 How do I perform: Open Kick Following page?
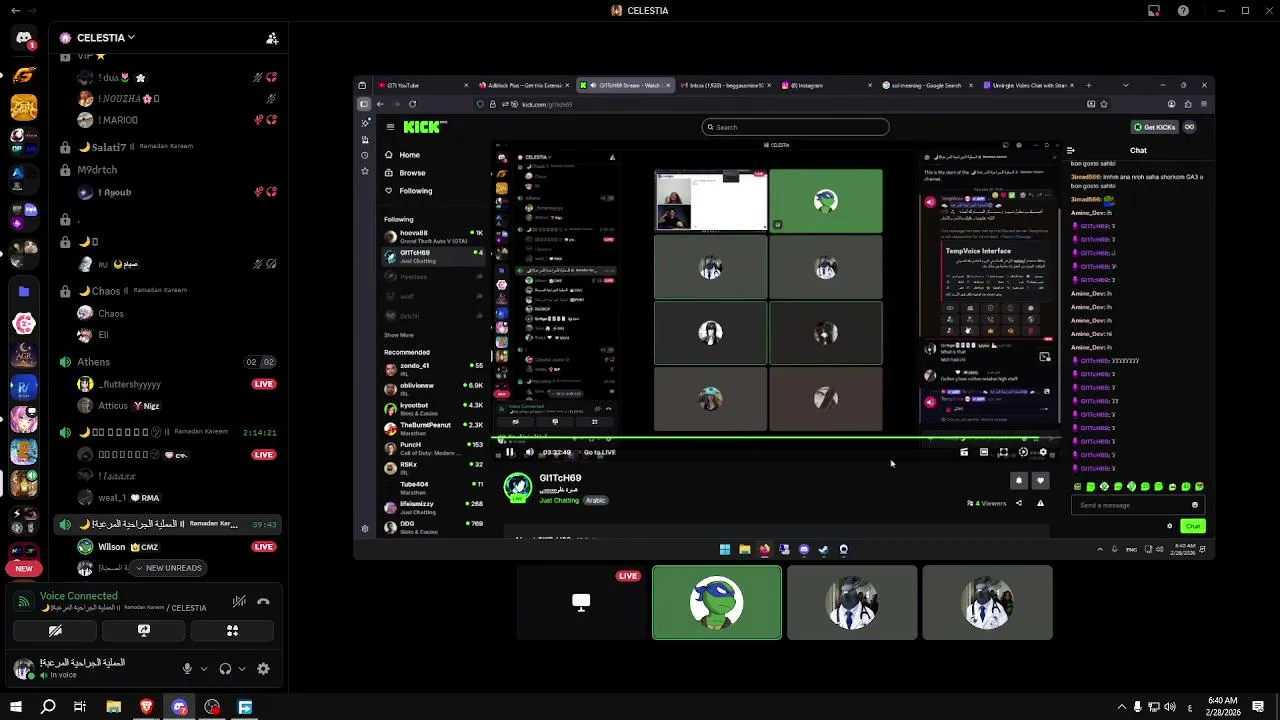click(415, 191)
